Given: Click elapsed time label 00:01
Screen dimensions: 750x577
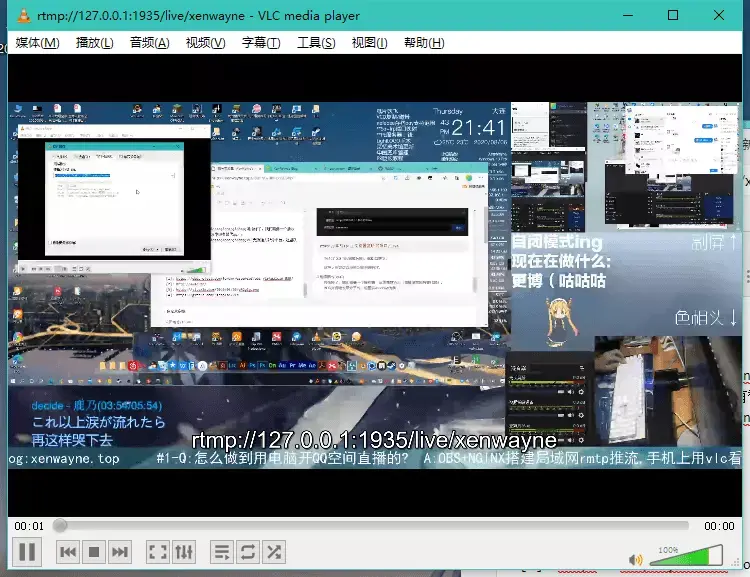Looking at the screenshot, I should tap(29, 526).
